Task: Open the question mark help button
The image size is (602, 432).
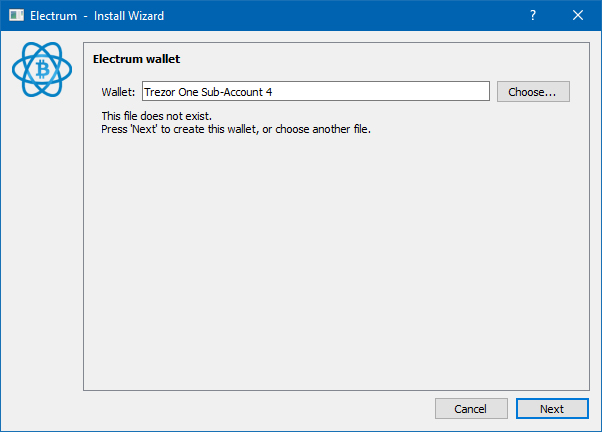Action: [533, 15]
